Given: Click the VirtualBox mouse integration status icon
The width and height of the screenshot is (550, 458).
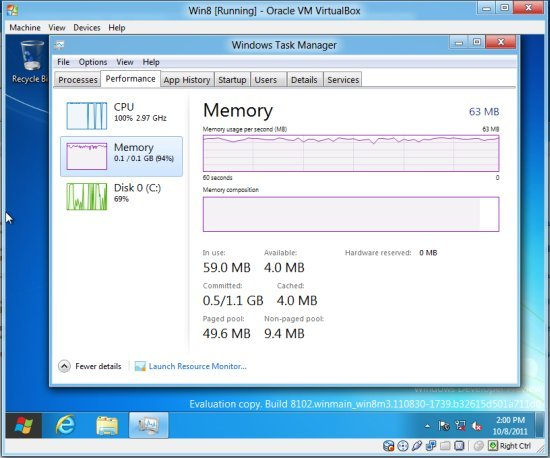Looking at the screenshot, I should point(478,446).
